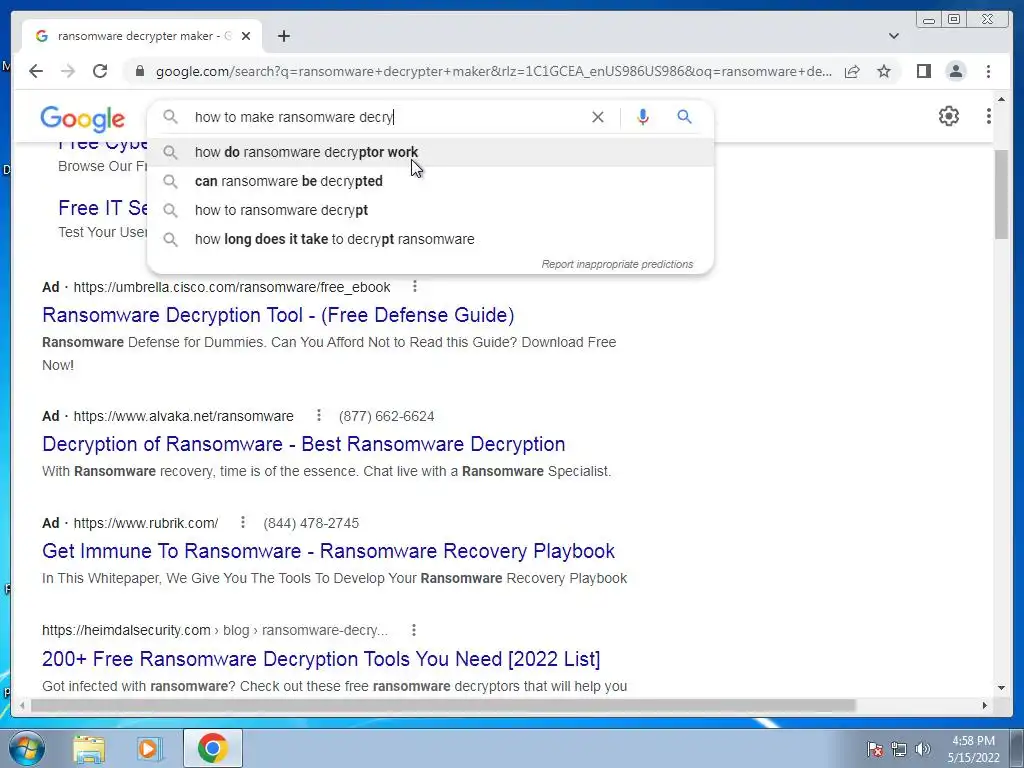Share this page using the share icon
1024x768 pixels.
coord(852,71)
